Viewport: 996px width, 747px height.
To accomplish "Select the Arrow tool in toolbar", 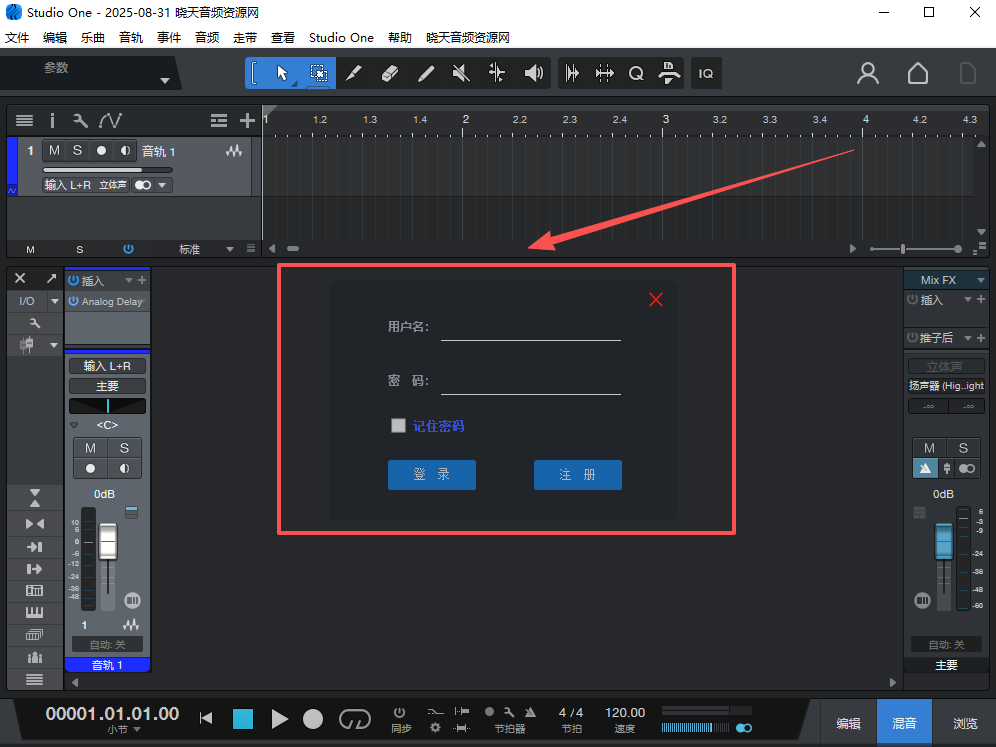I will [282, 73].
